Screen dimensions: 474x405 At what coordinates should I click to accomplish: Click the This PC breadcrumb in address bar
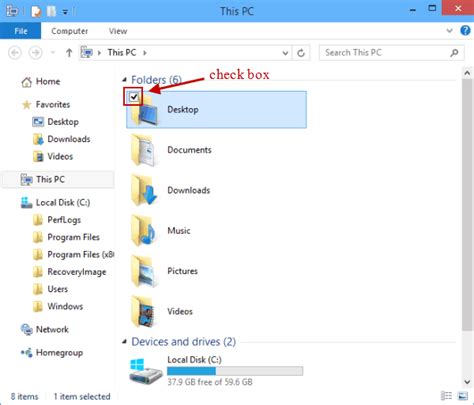pos(122,53)
